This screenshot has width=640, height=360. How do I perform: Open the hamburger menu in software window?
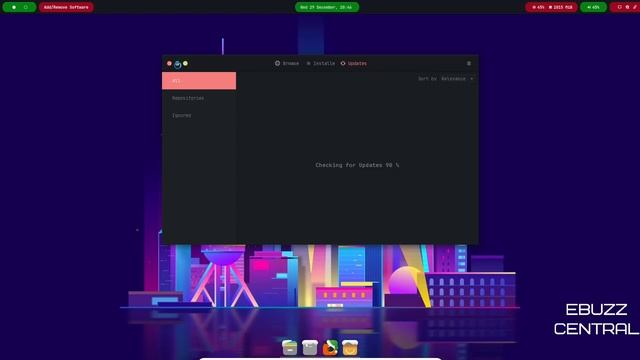point(469,64)
